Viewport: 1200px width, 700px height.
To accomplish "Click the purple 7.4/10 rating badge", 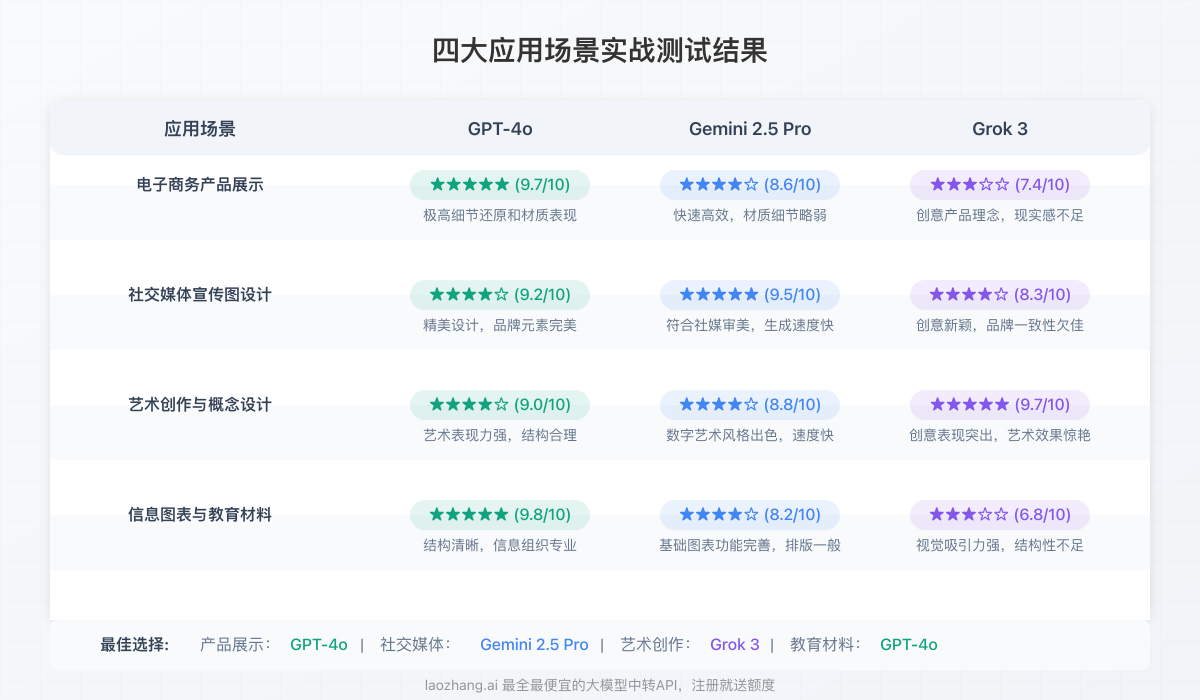I will (x=1000, y=185).
